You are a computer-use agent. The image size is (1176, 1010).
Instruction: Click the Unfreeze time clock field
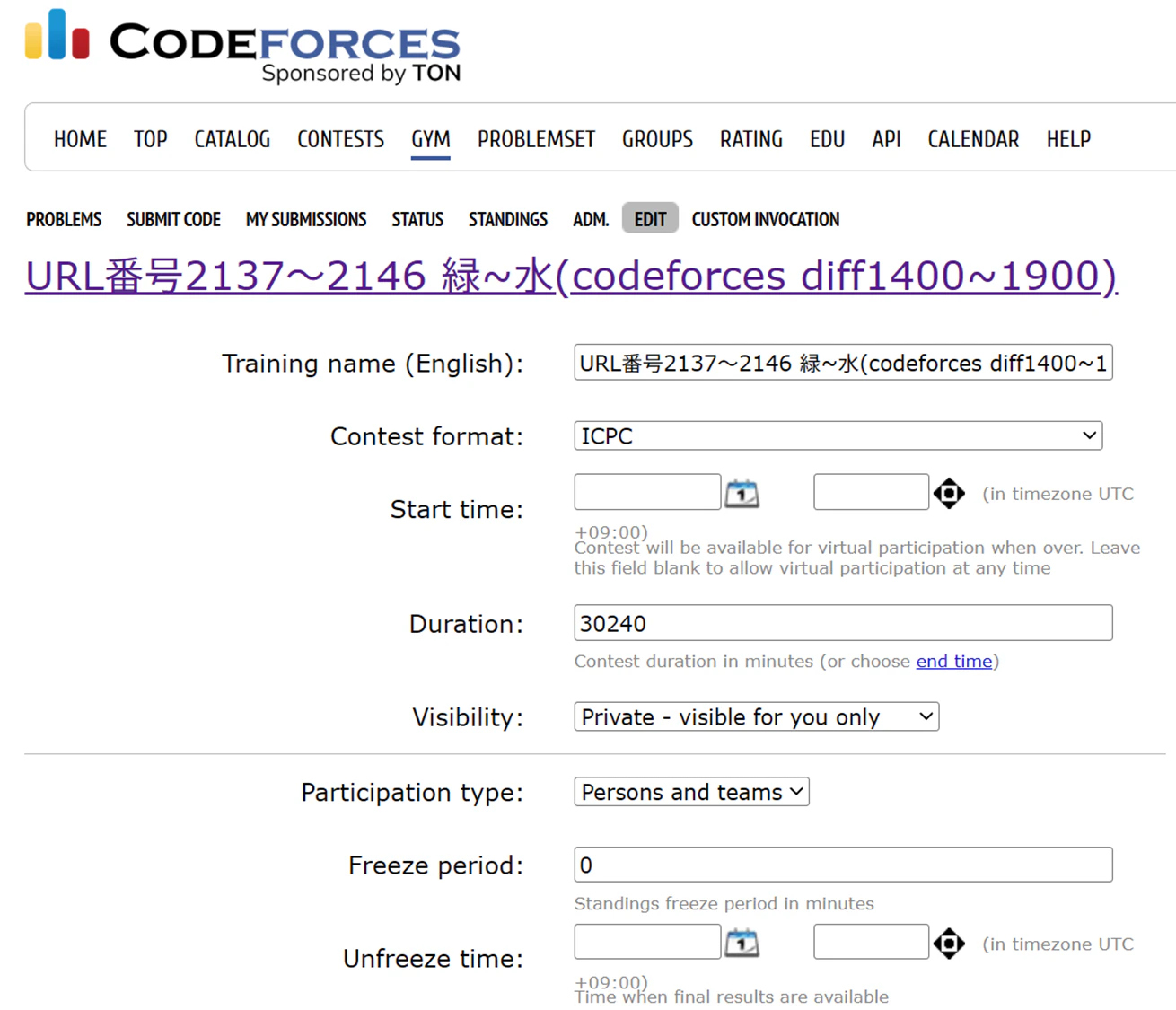pyautogui.click(x=872, y=942)
